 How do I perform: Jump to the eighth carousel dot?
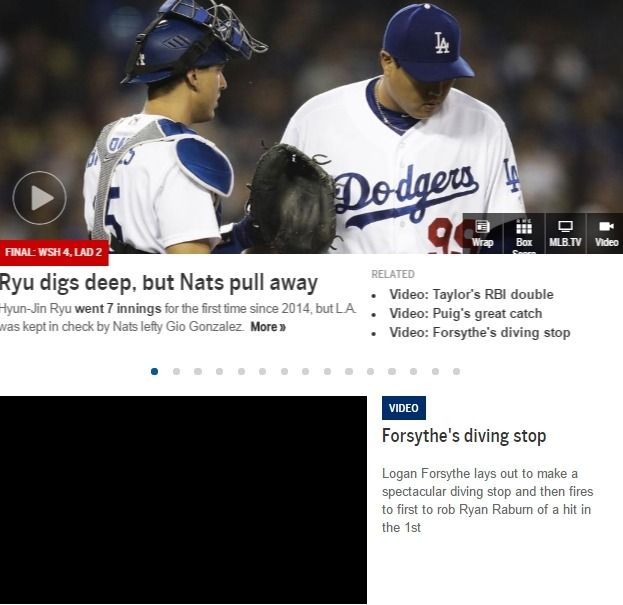306,371
